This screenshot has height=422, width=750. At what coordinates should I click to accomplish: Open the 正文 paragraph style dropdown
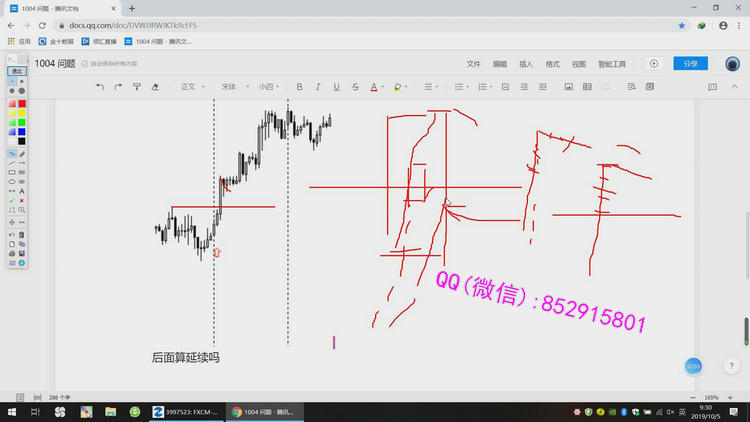pos(192,87)
